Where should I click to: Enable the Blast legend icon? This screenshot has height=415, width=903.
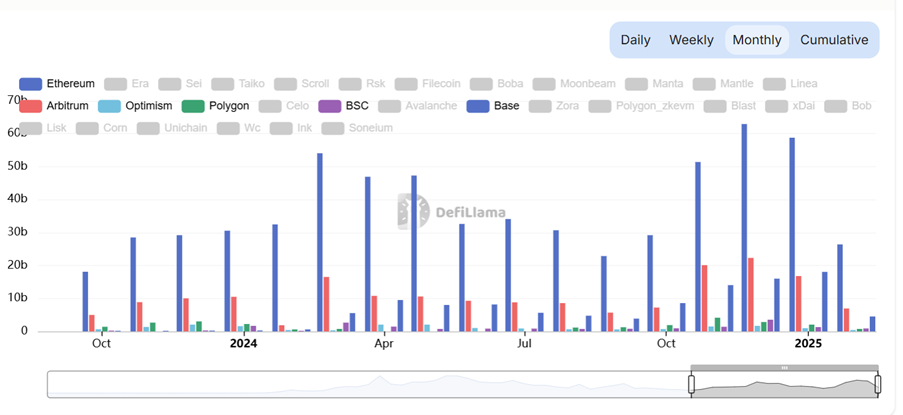point(716,106)
